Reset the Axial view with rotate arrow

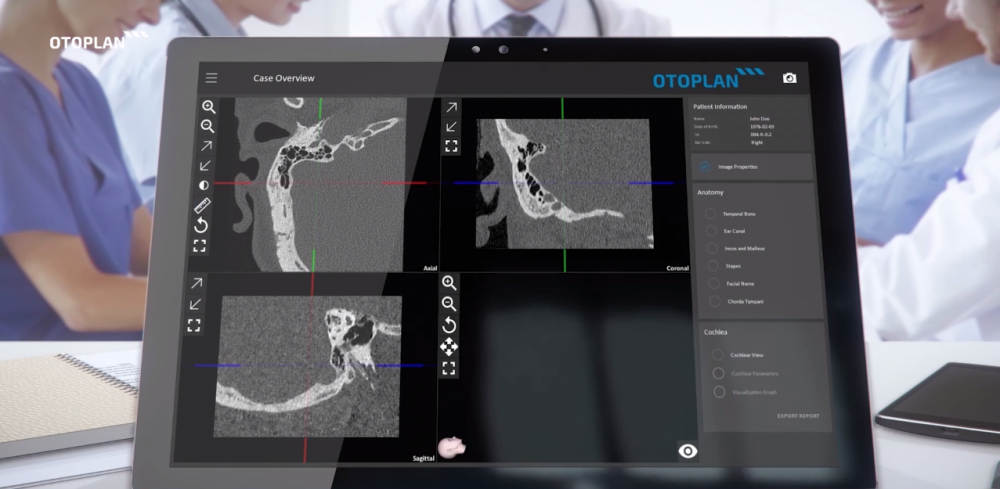click(201, 225)
